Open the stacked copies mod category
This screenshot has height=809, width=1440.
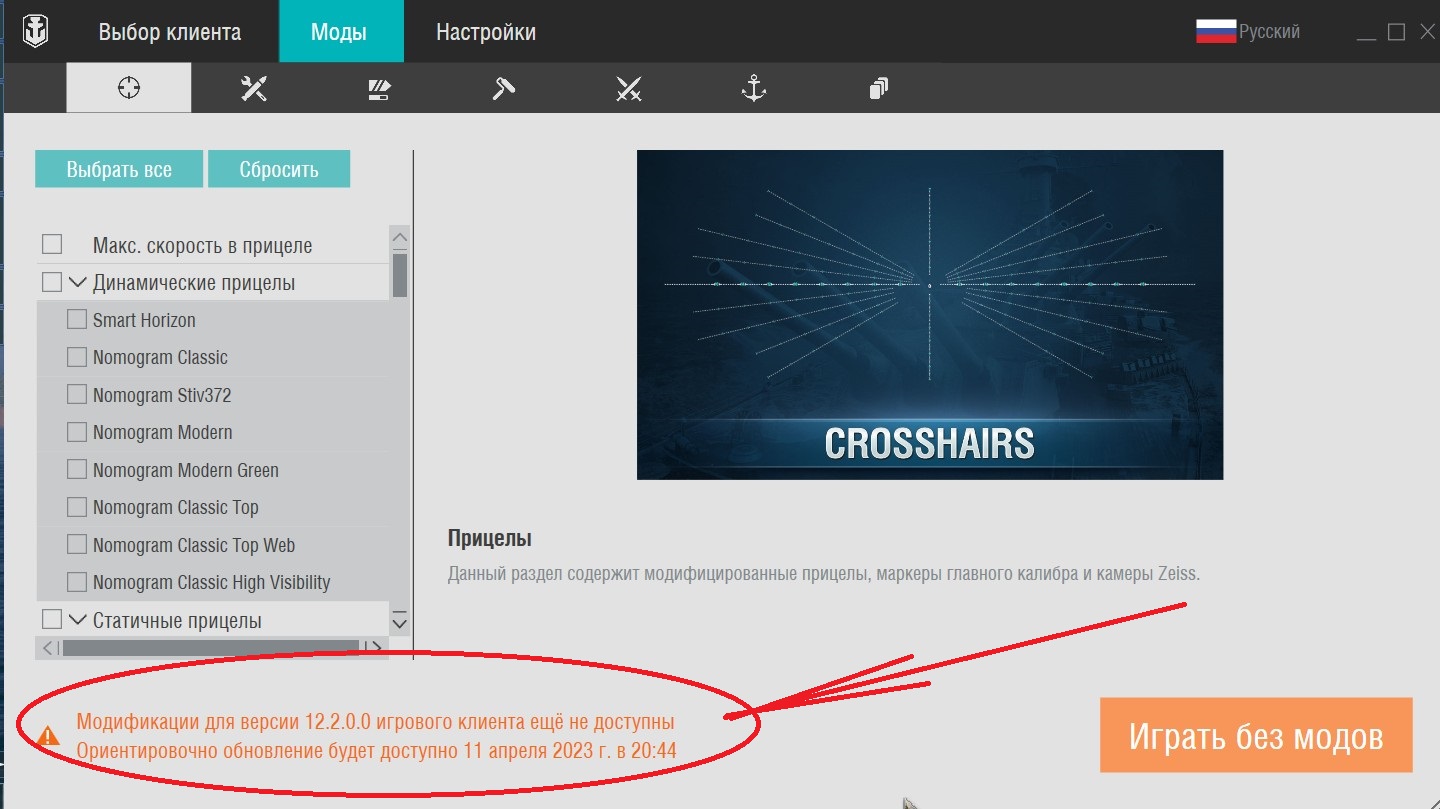coord(878,88)
